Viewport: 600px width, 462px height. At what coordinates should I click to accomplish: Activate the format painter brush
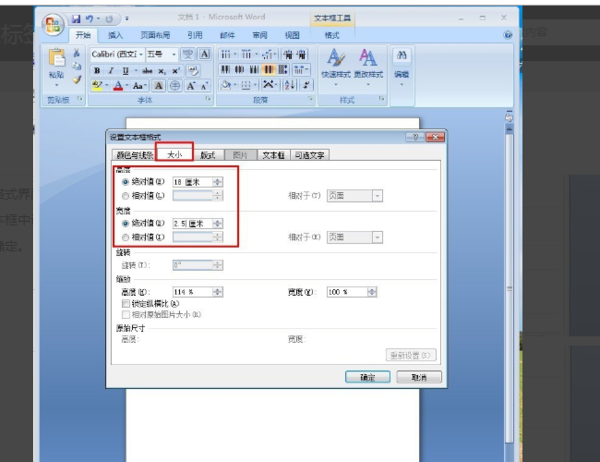coord(77,79)
